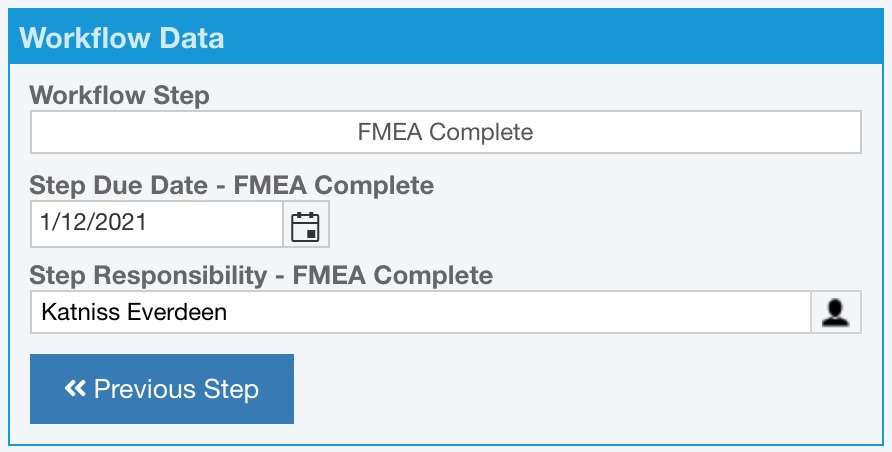Click the FMEA Complete text in Workflow Step
The height and width of the screenshot is (452, 892).
pyautogui.click(x=445, y=132)
